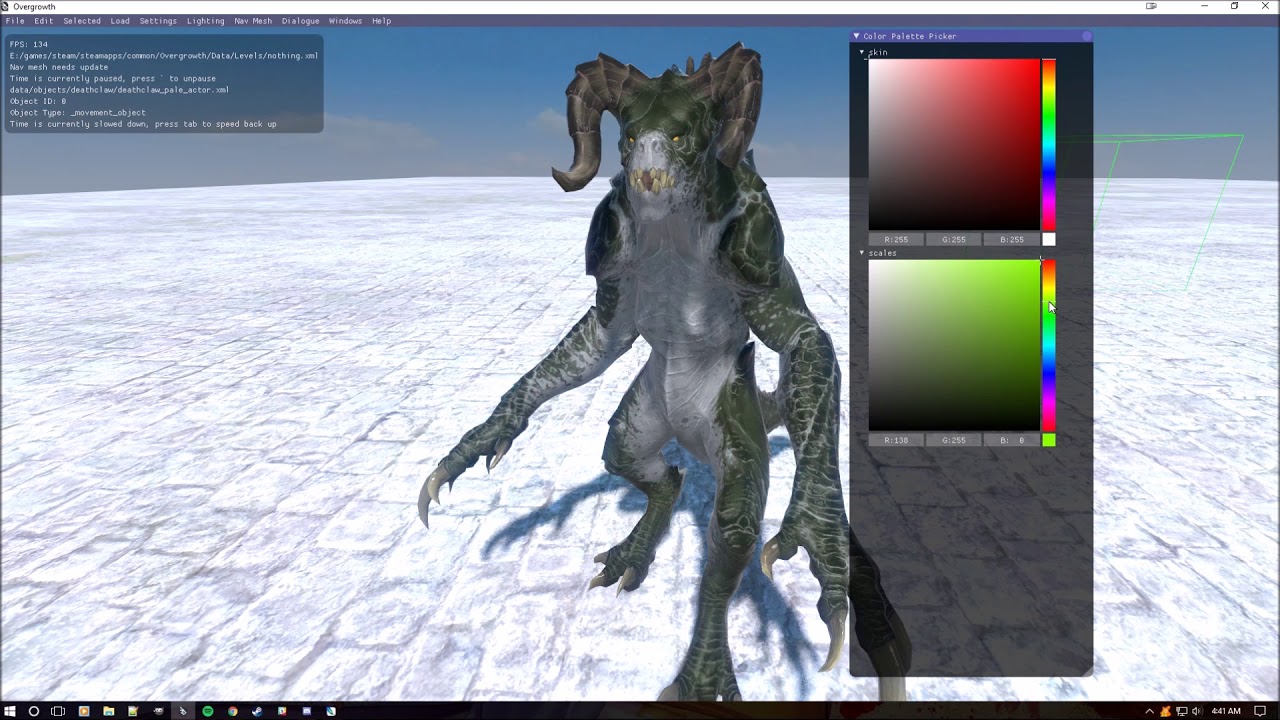Image resolution: width=1280 pixels, height=720 pixels.
Task: Open the notification center icon
Action: [1260, 711]
